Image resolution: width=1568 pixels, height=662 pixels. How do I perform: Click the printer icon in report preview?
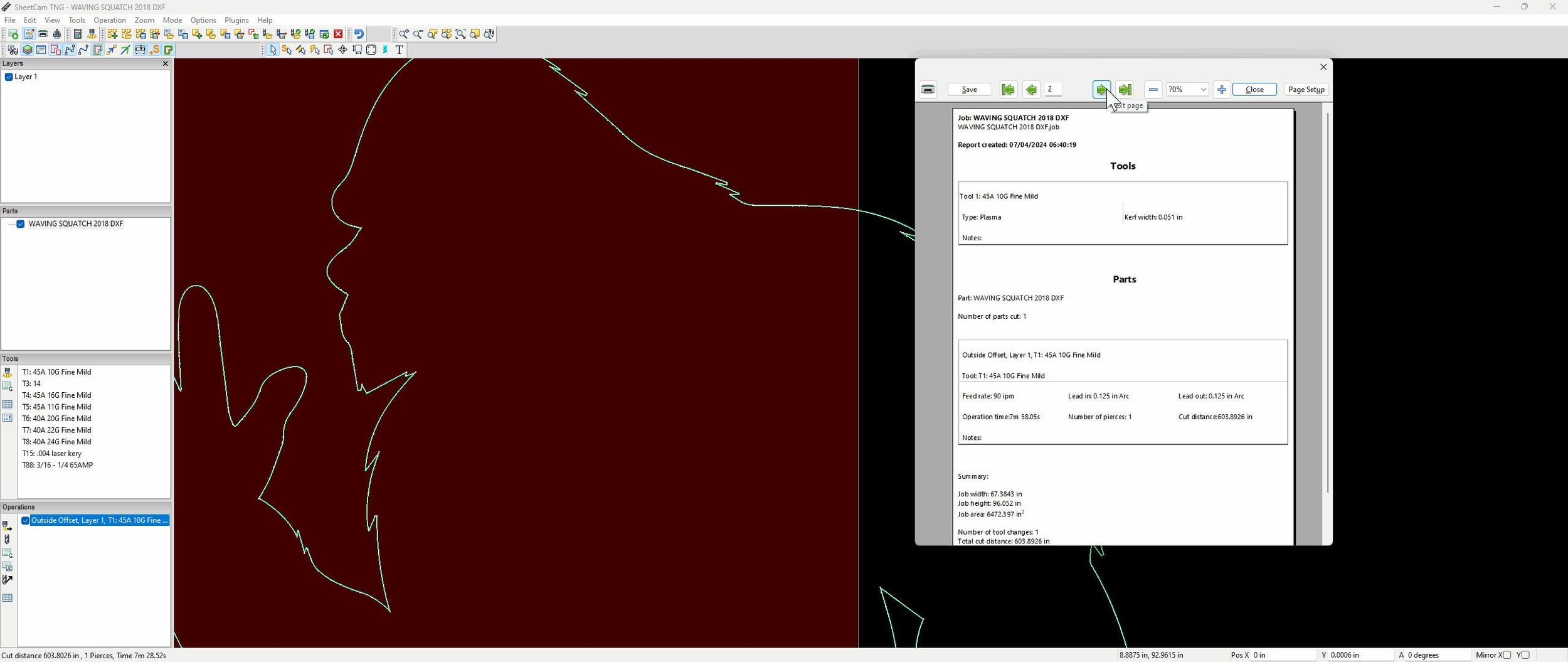(928, 90)
